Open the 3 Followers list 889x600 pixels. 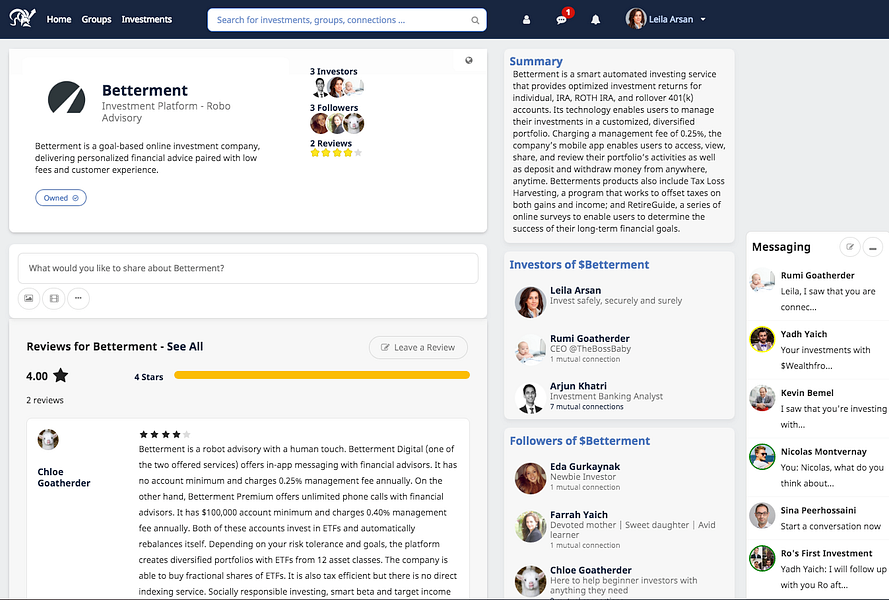(334, 108)
